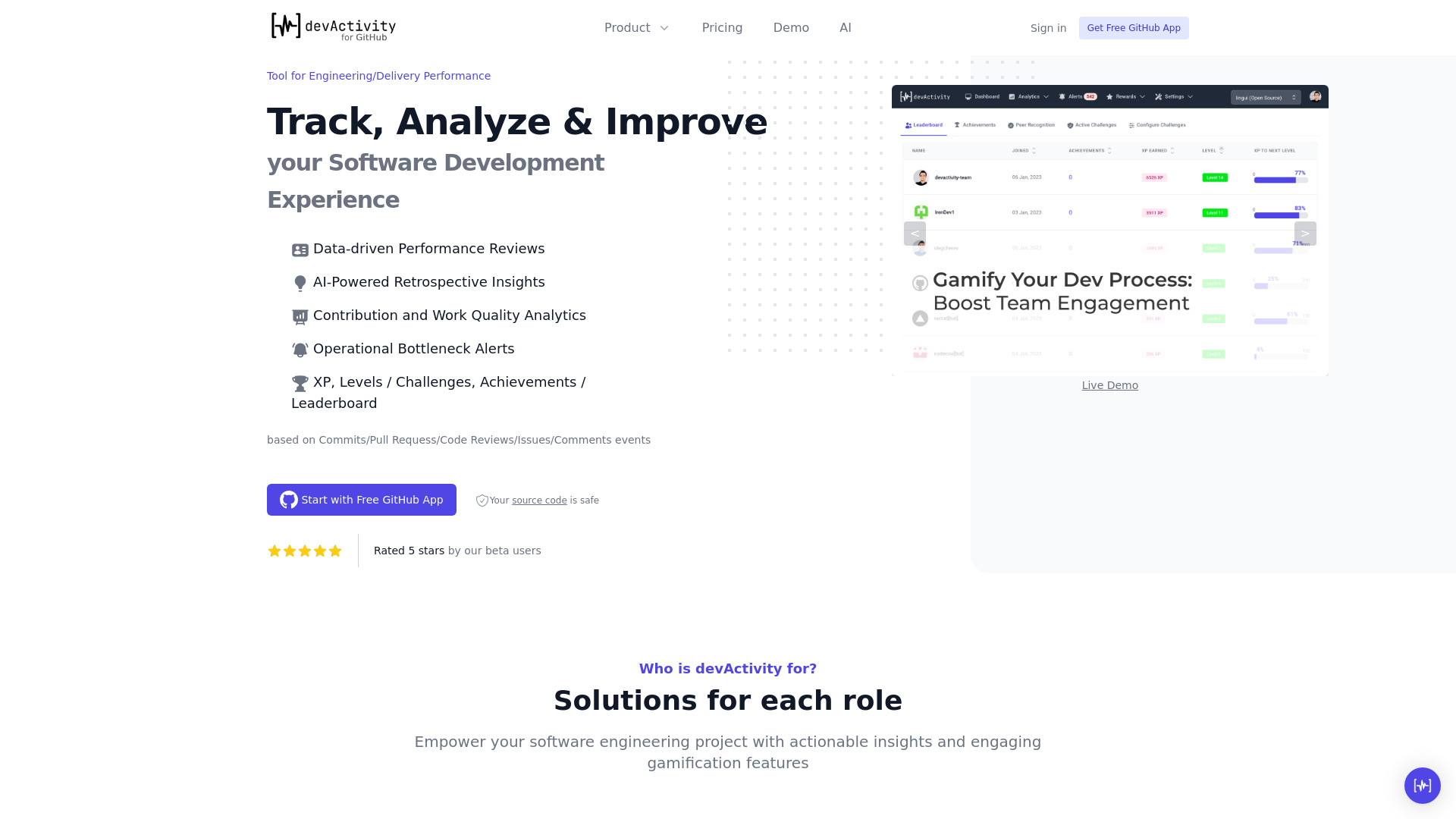The image size is (1456, 819).
Task: Drag the XP progress bar slider for devActivity-team
Action: pos(1296,180)
